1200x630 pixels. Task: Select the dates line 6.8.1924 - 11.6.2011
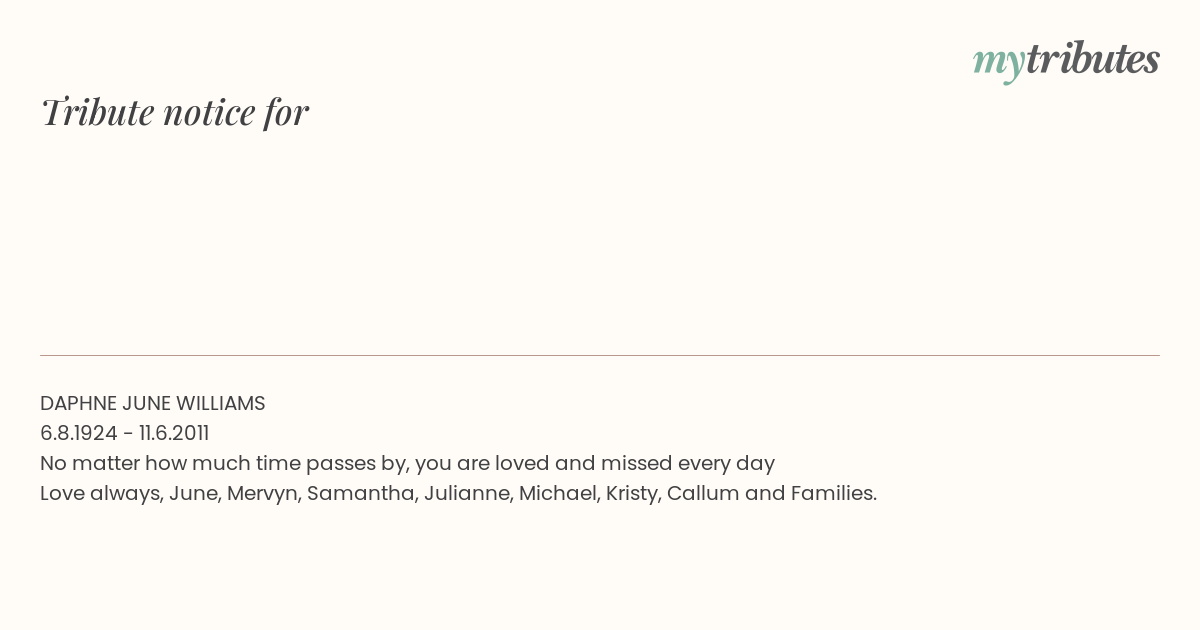tap(125, 433)
